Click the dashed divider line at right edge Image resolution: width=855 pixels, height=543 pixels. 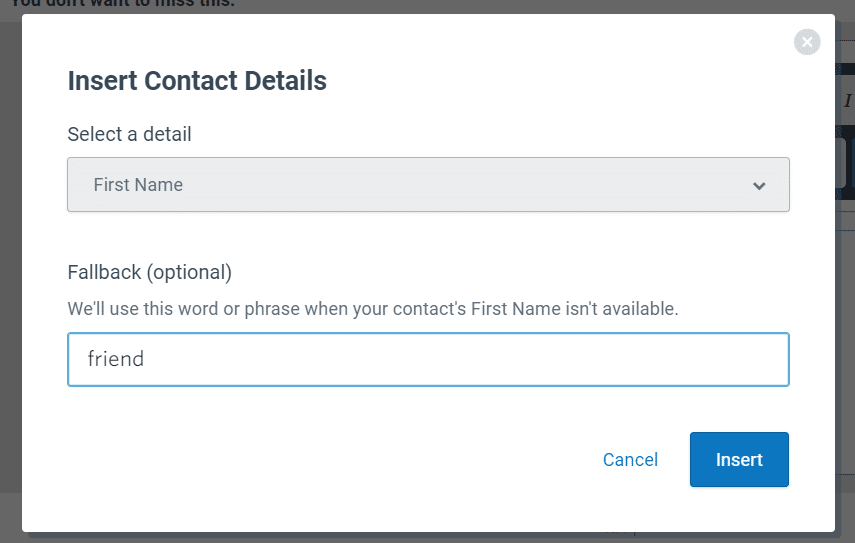(x=845, y=212)
